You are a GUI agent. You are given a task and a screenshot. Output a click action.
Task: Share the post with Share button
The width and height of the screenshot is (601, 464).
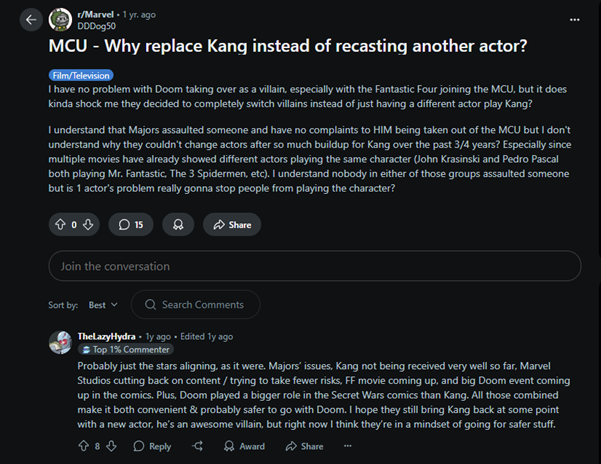(232, 225)
